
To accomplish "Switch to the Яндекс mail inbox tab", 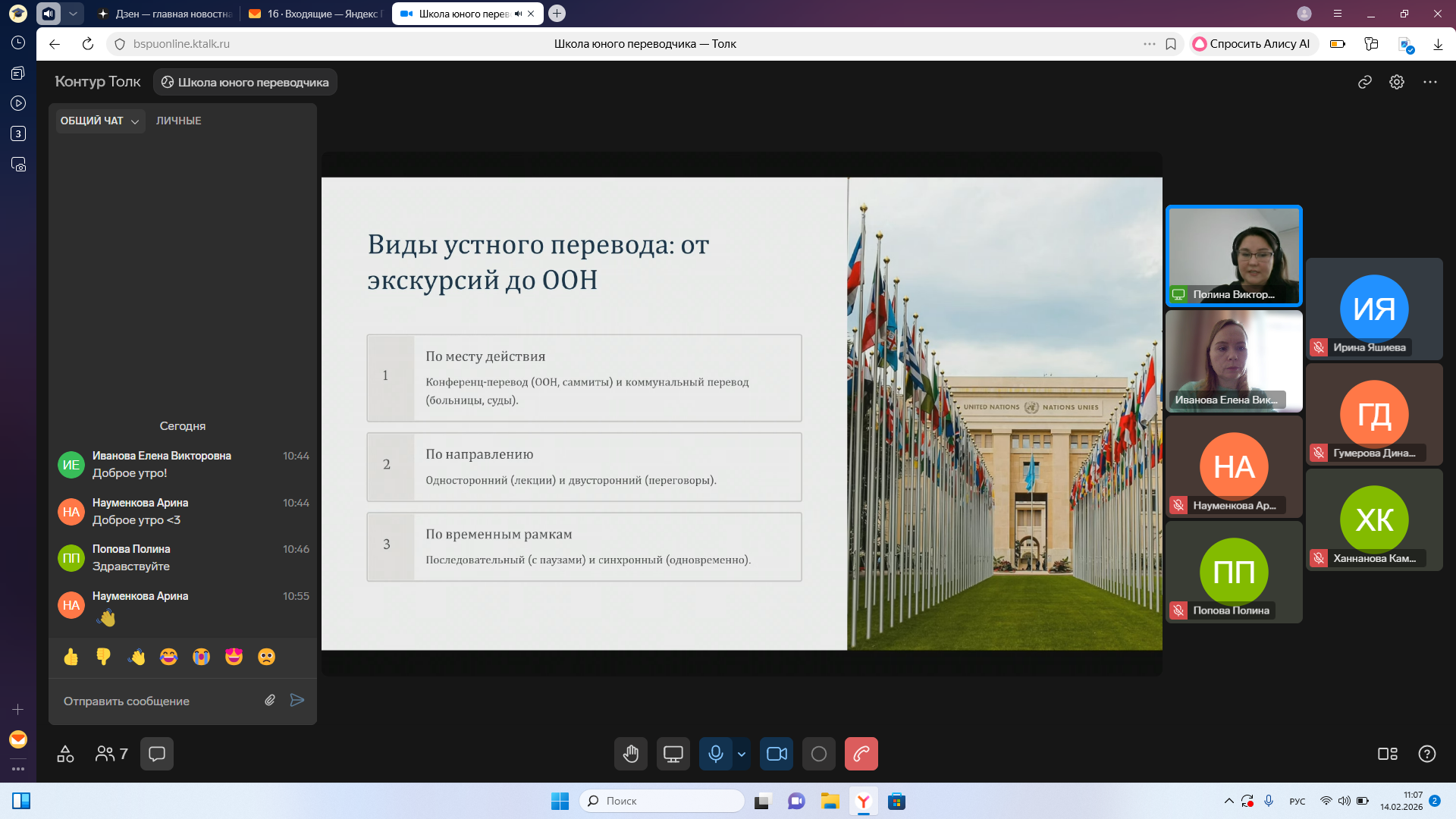I will (x=315, y=14).
